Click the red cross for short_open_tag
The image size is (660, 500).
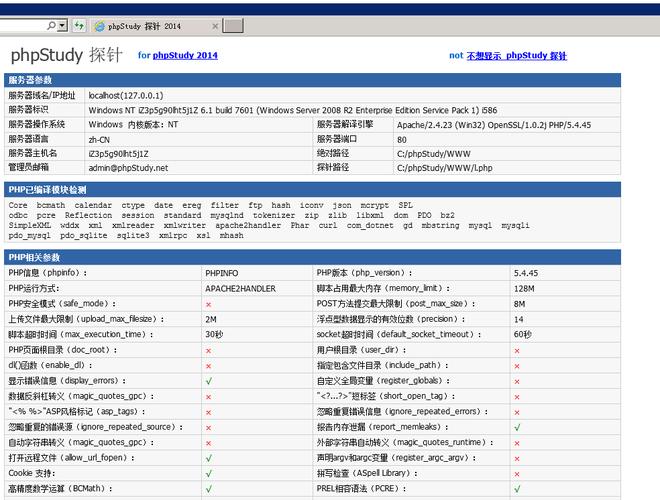click(517, 397)
